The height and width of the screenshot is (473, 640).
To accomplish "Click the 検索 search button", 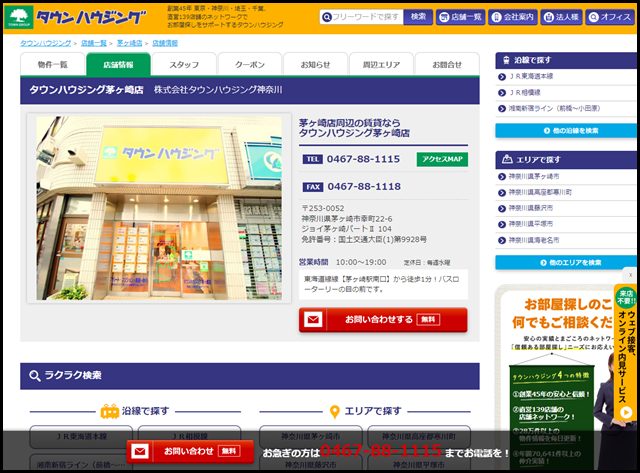I will click(418, 17).
